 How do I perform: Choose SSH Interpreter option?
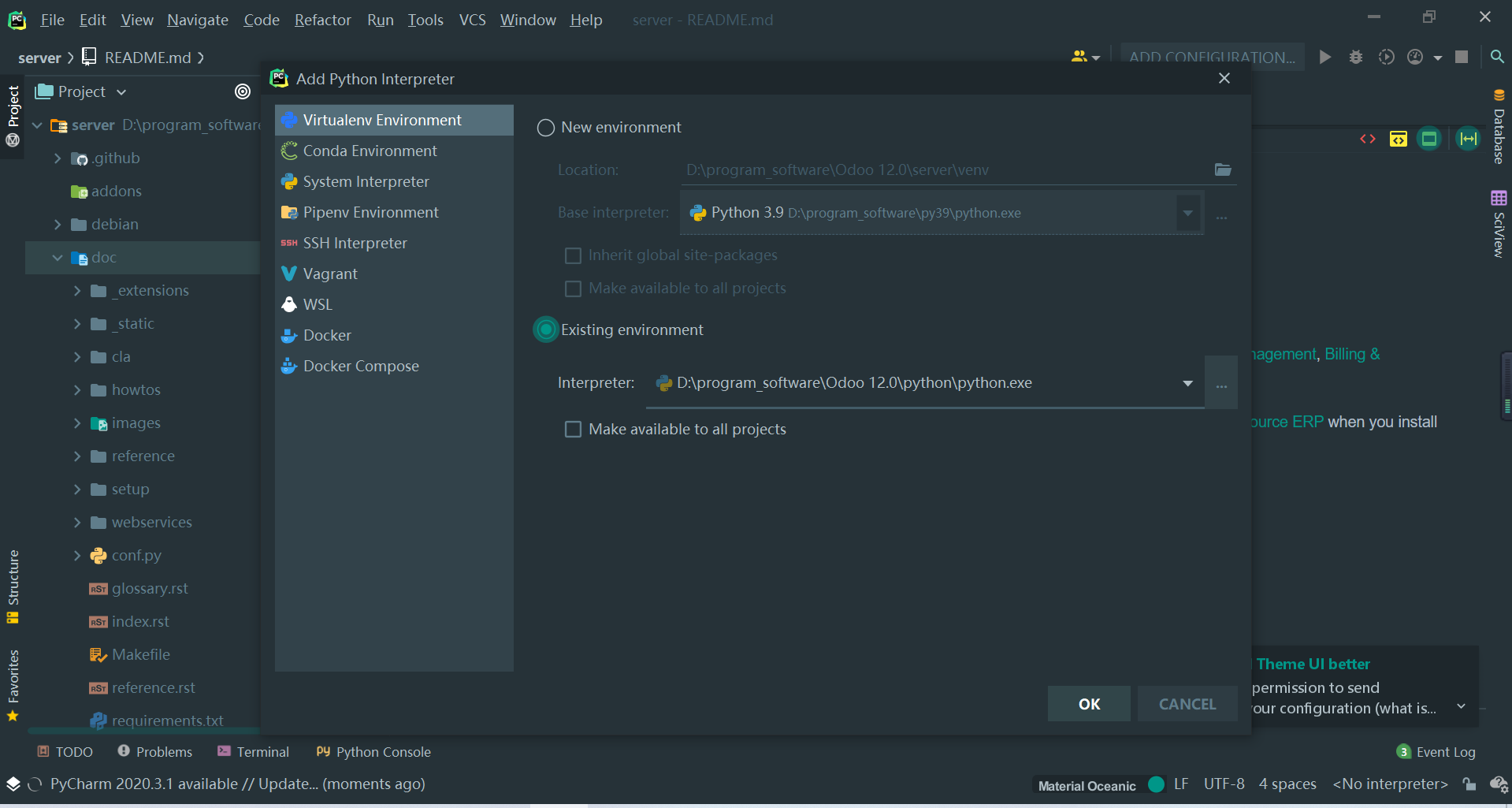[x=394, y=243]
